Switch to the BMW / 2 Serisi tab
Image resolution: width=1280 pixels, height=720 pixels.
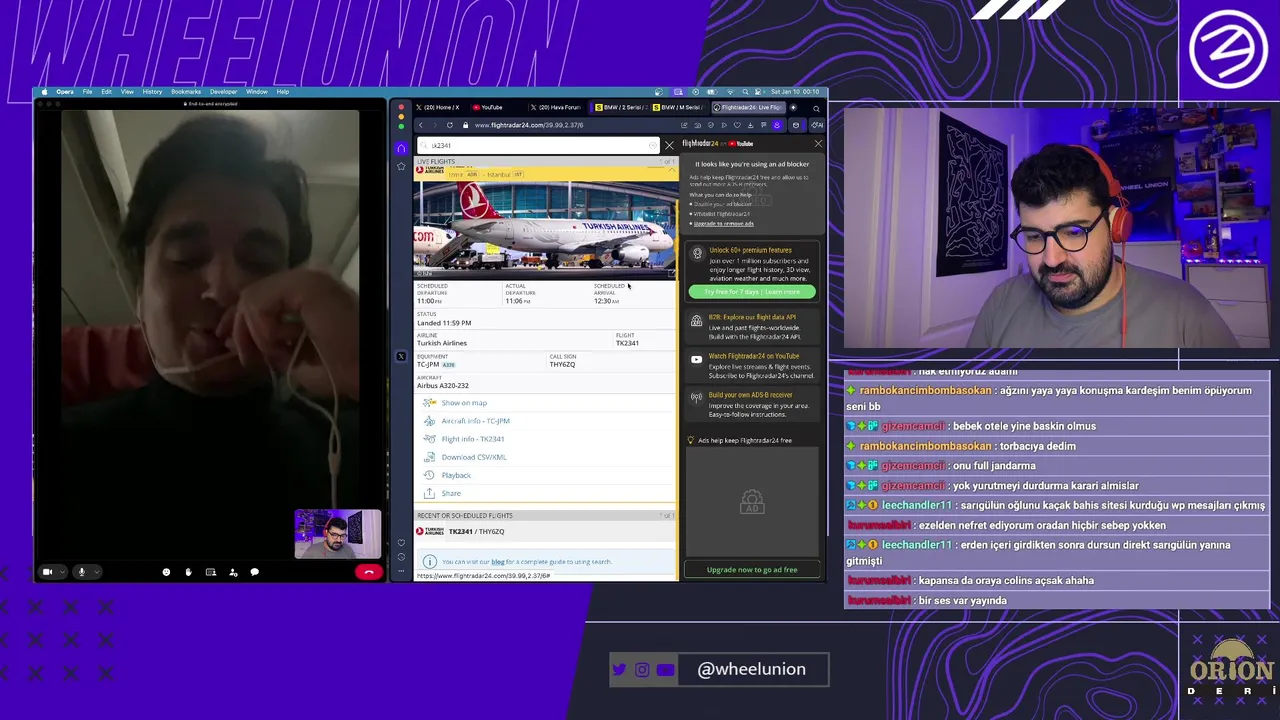(619, 107)
